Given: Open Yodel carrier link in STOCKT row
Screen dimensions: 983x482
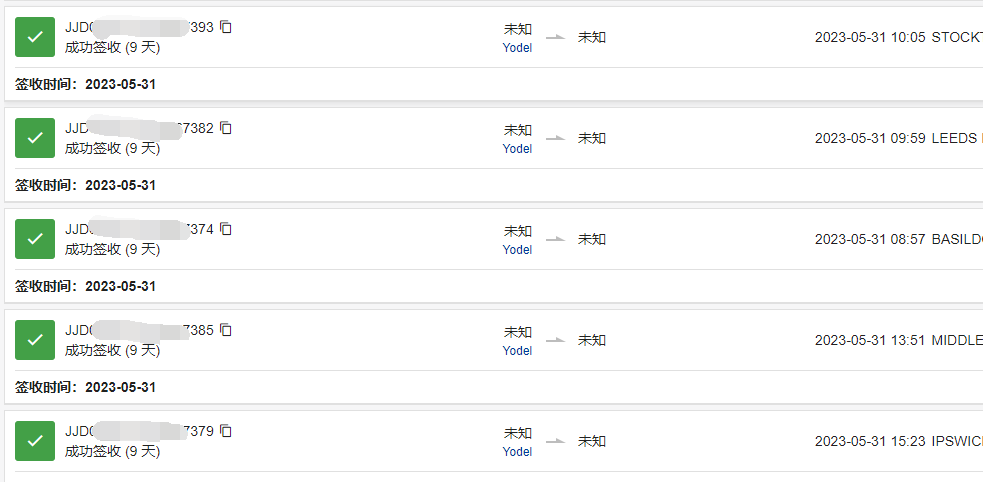Looking at the screenshot, I should [517, 48].
